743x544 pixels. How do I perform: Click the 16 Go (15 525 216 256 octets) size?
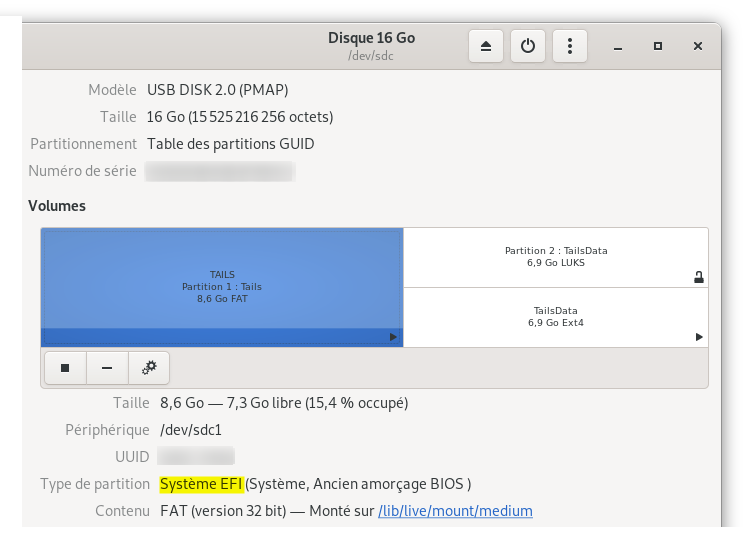pyautogui.click(x=240, y=117)
